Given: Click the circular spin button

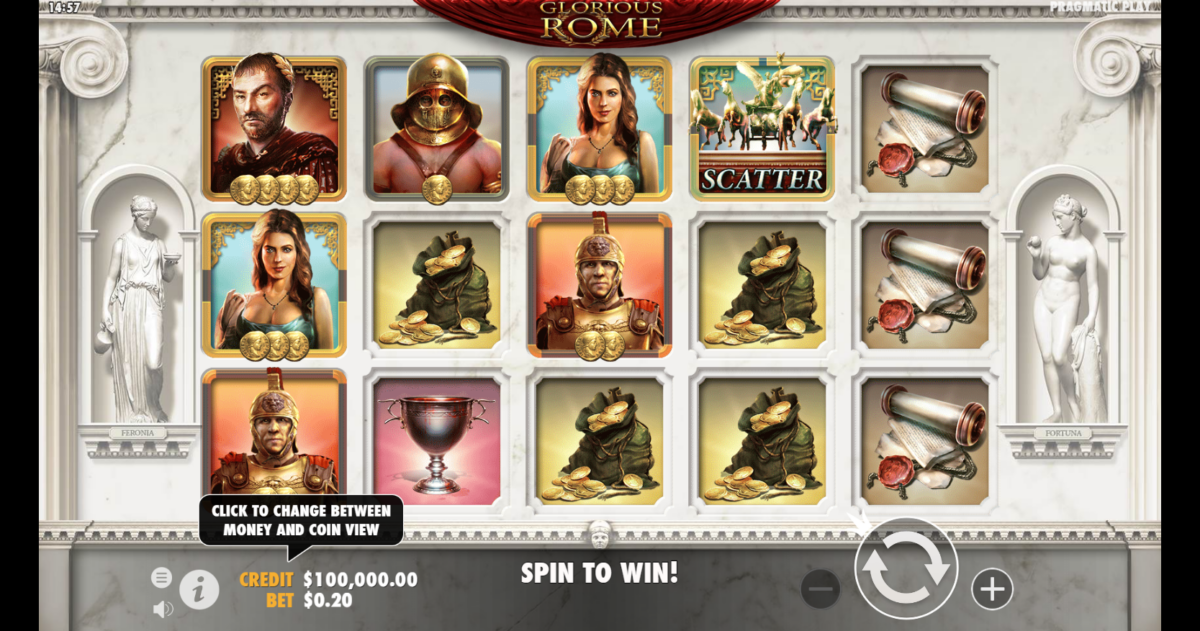Looking at the screenshot, I should 906,568.
